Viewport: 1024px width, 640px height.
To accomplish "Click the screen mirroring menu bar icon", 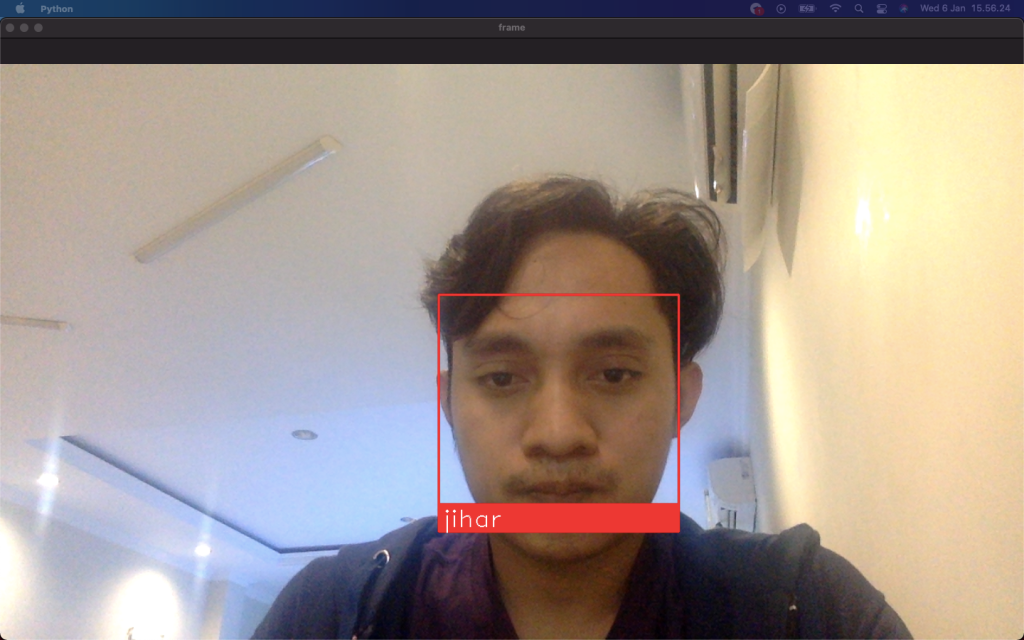I will 884,9.
